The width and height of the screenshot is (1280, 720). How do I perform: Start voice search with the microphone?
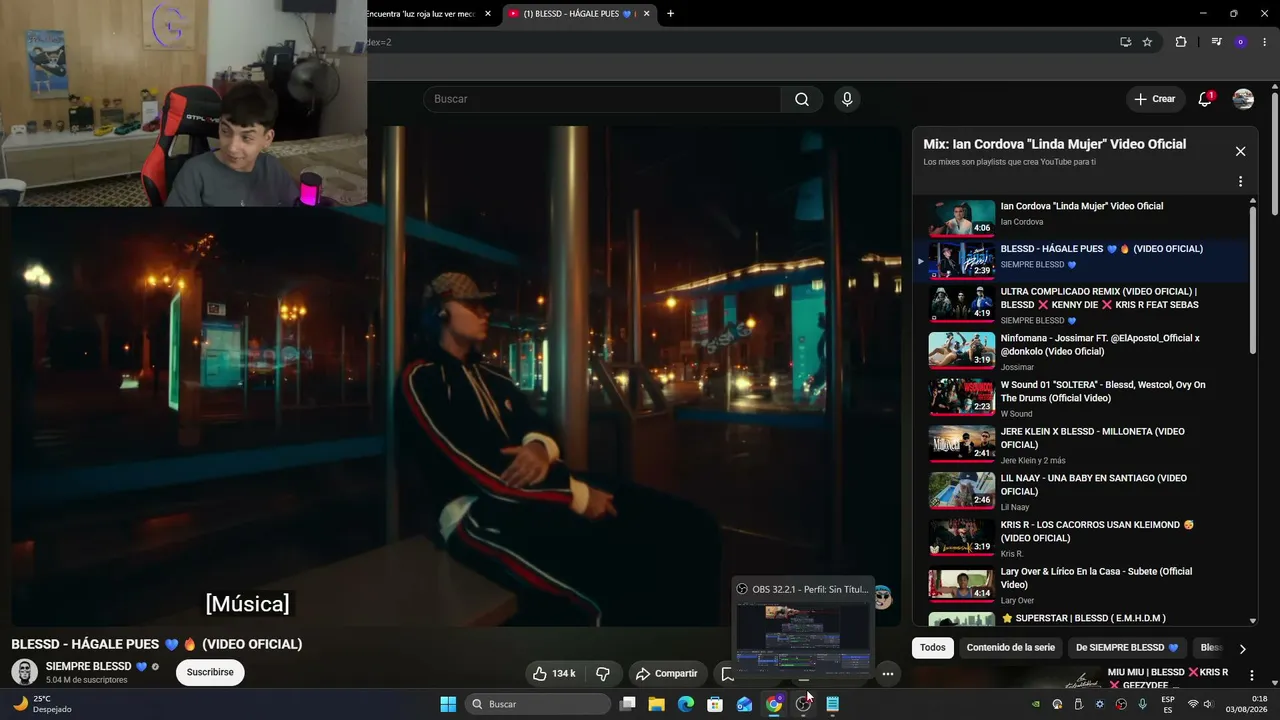pyautogui.click(x=847, y=99)
